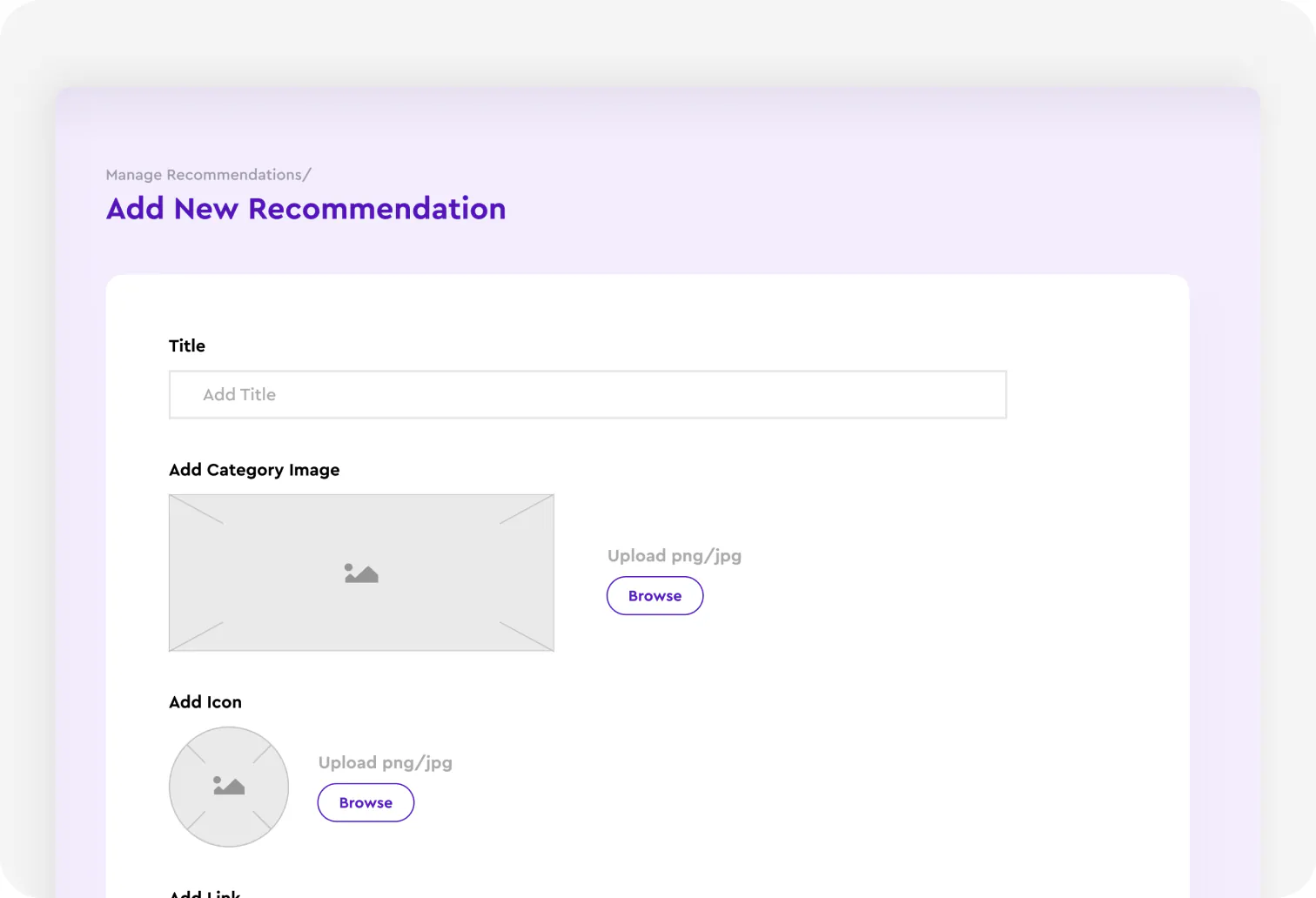Select the circular icon placeholder
1316x898 pixels.
(x=229, y=787)
